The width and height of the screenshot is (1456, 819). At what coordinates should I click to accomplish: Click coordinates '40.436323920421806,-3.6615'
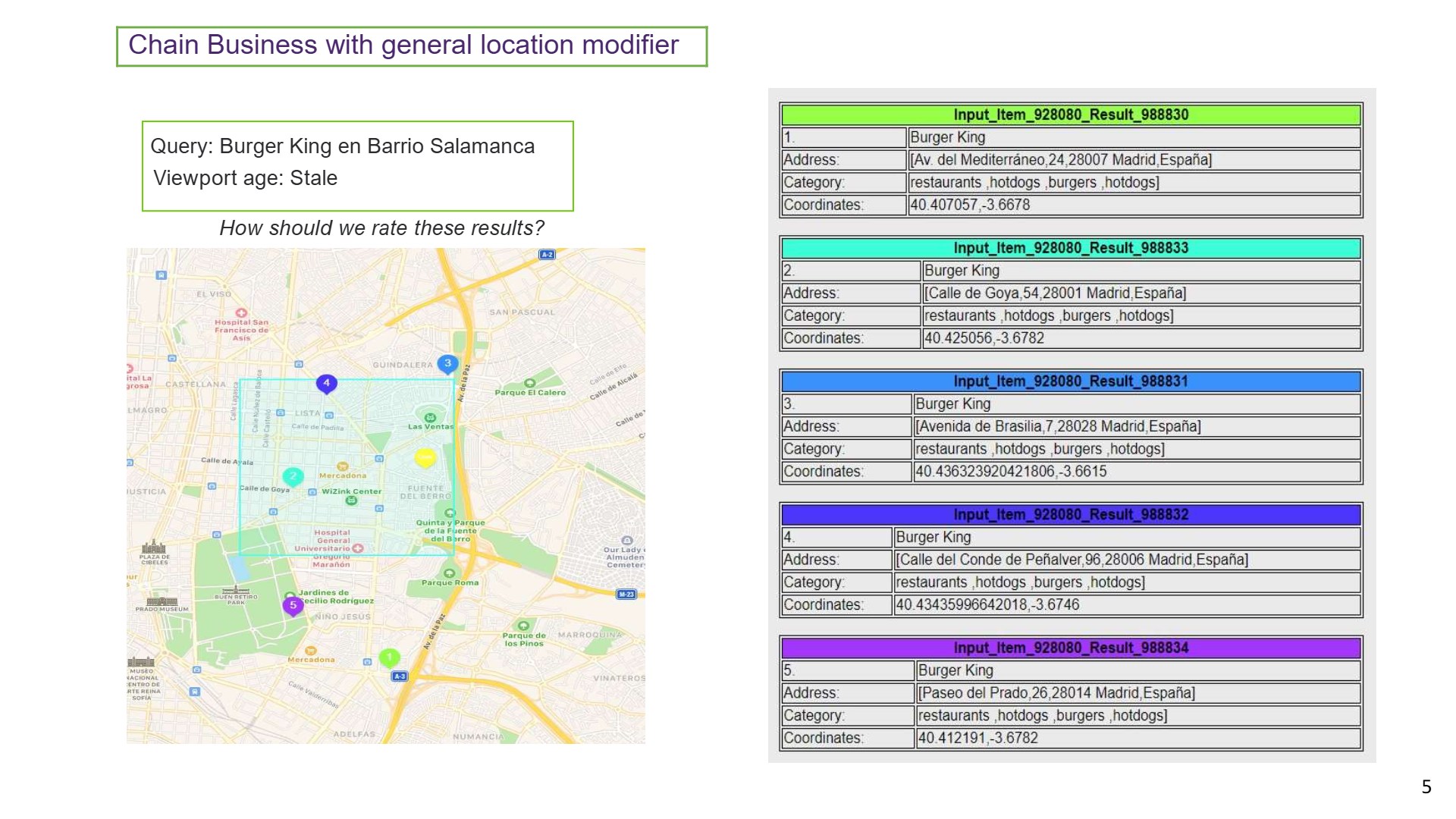1011,472
